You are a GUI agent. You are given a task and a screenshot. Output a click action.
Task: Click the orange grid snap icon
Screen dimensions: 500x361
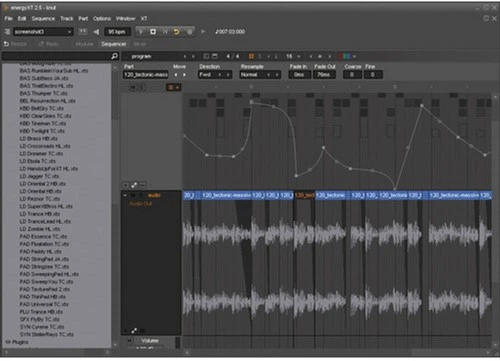coord(252,56)
